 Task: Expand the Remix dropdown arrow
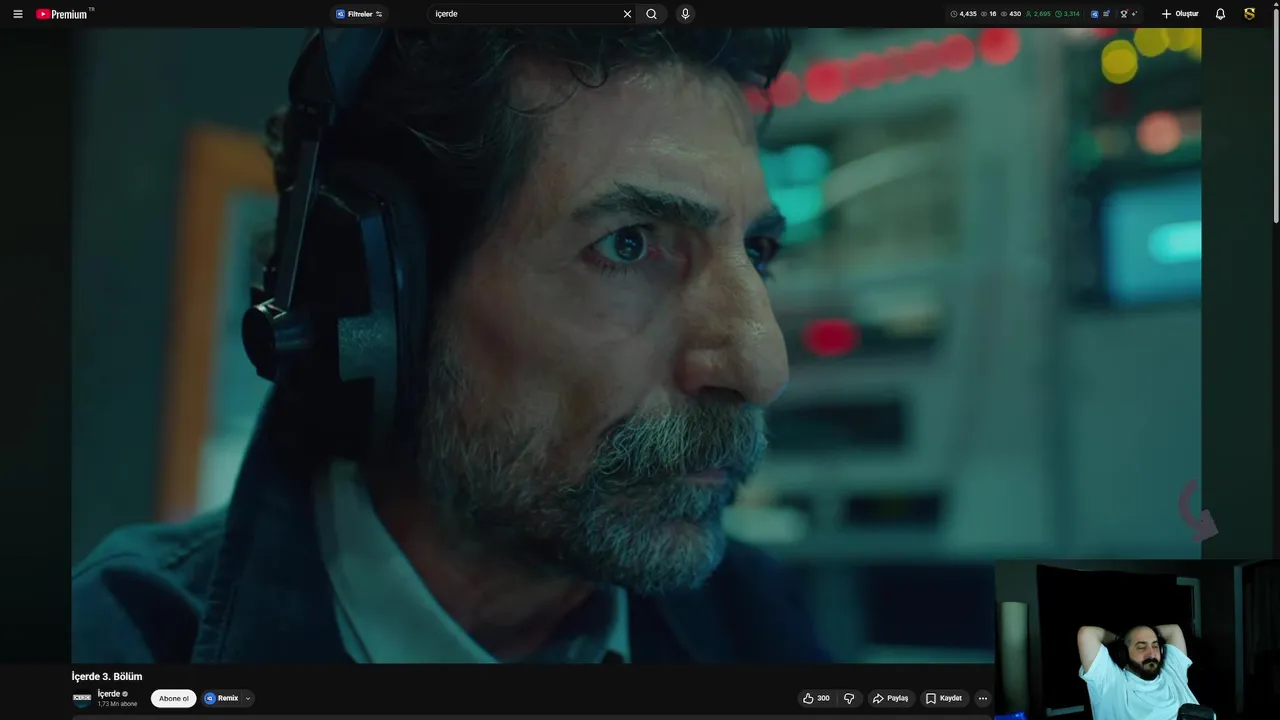coord(248,698)
